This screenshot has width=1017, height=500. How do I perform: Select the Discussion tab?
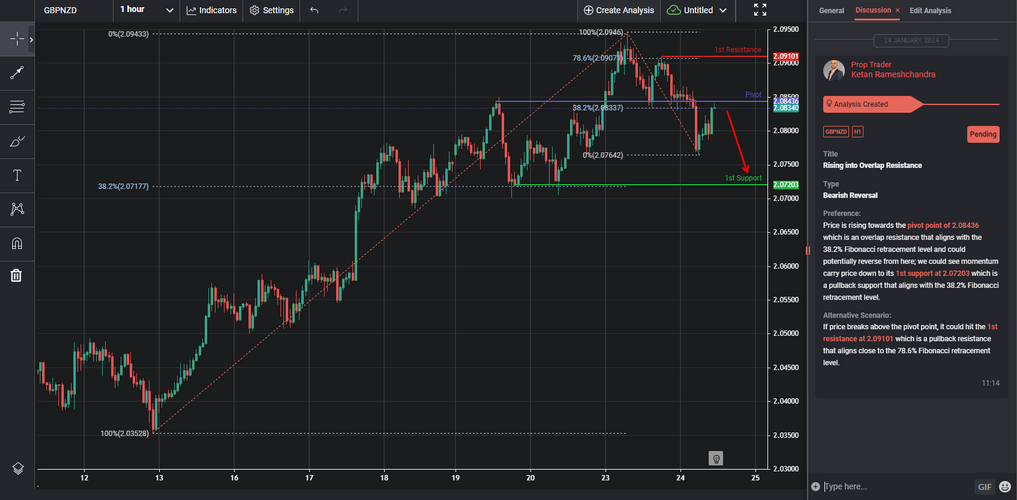(x=873, y=10)
